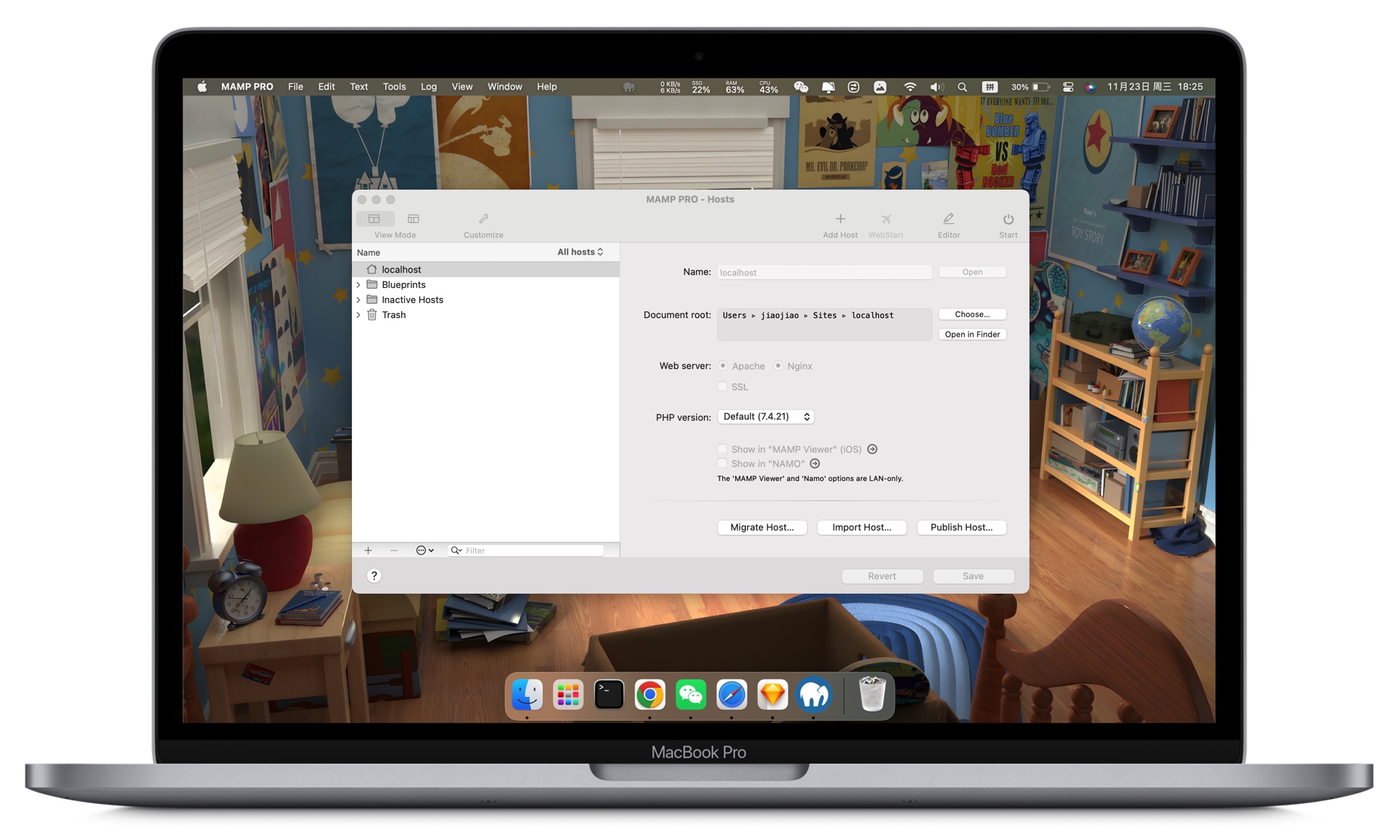Click the minus icon below host list
Viewport: 1400px width, 840px height.
coord(394,551)
